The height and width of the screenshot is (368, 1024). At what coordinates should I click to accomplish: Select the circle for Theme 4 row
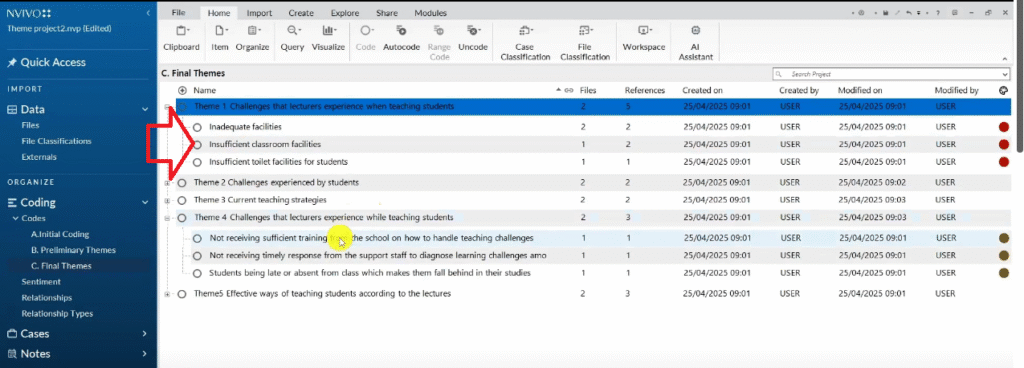tap(182, 218)
